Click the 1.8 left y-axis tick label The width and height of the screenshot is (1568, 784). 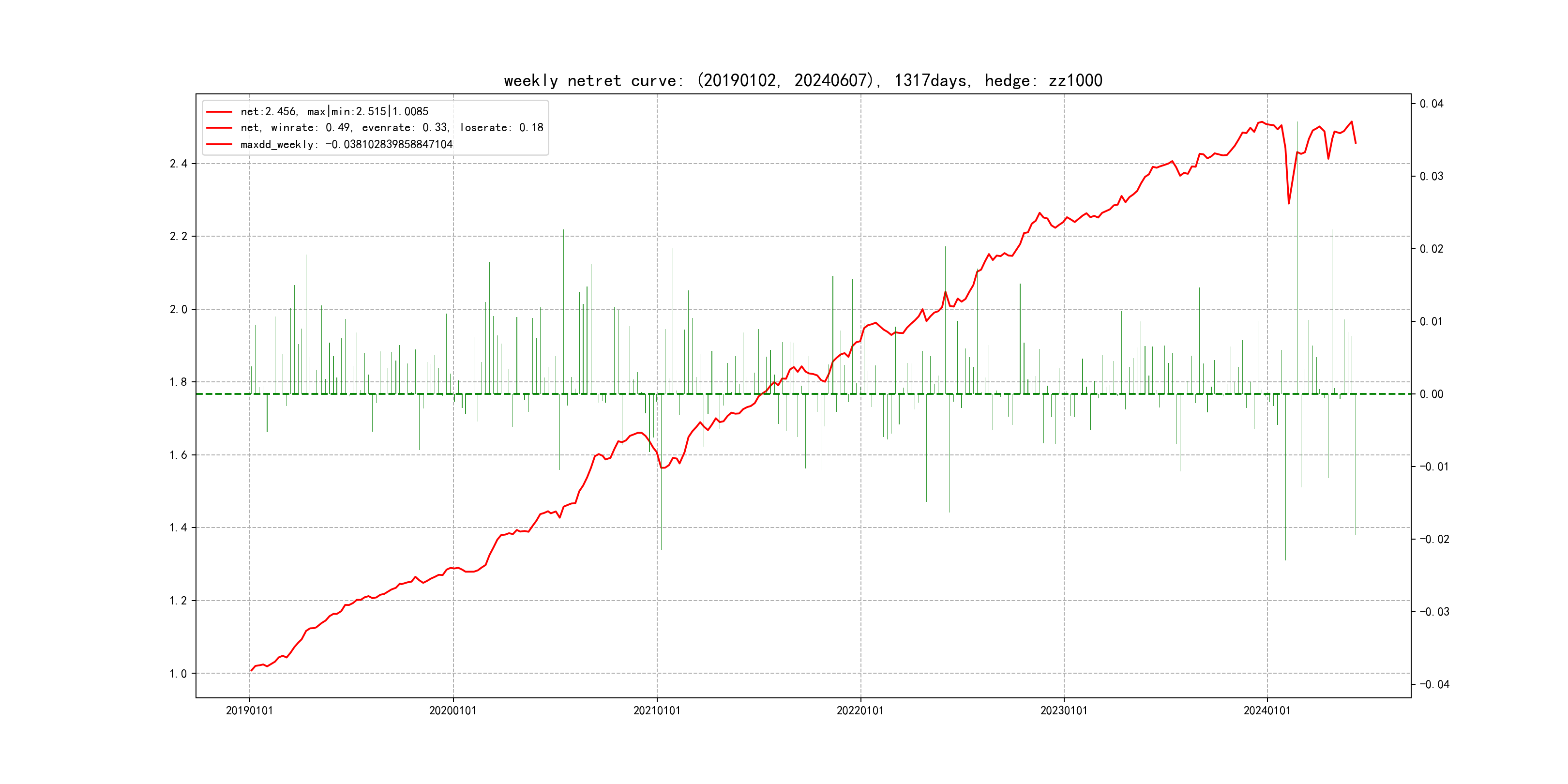pyautogui.click(x=179, y=382)
